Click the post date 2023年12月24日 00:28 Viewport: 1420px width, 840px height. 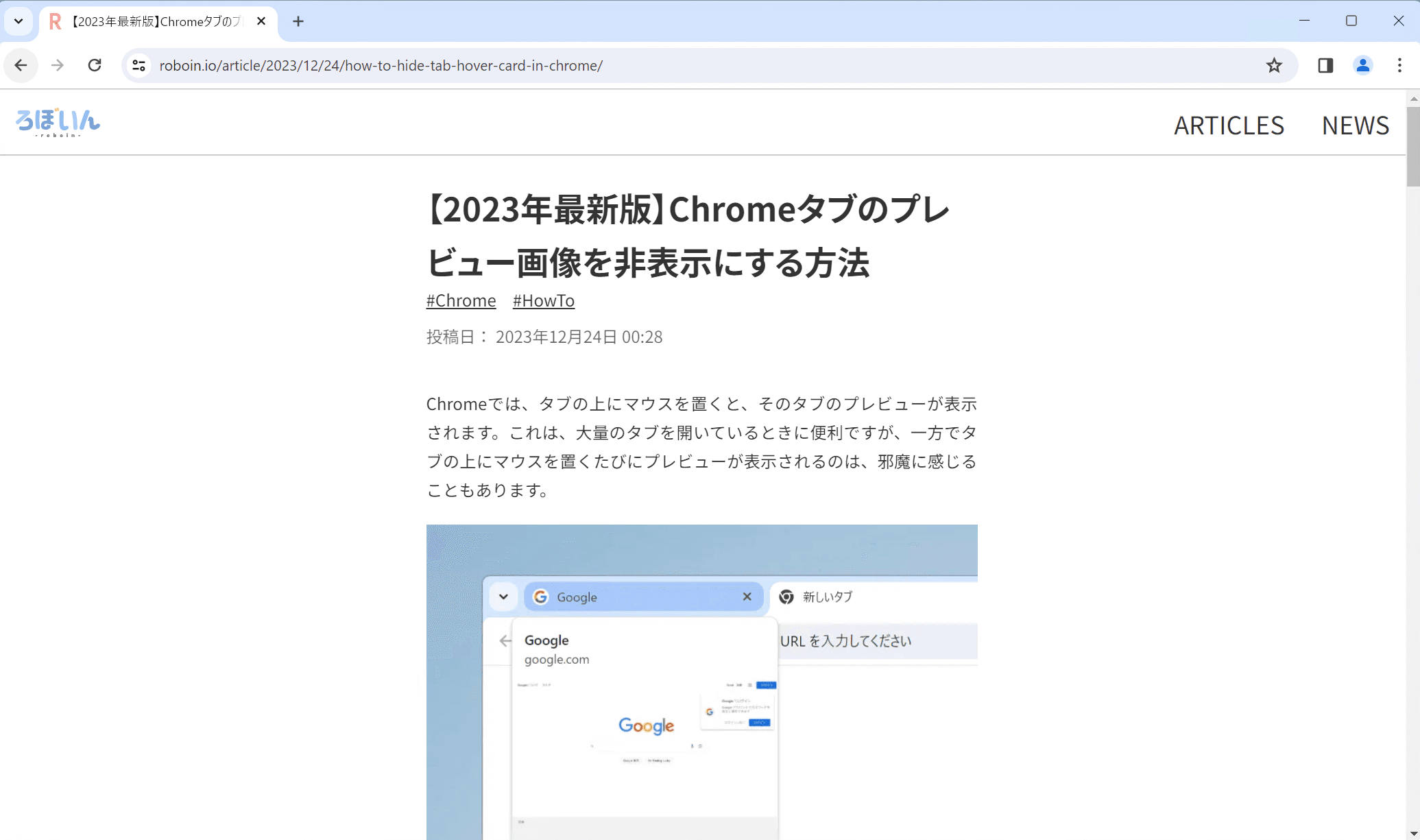(579, 337)
